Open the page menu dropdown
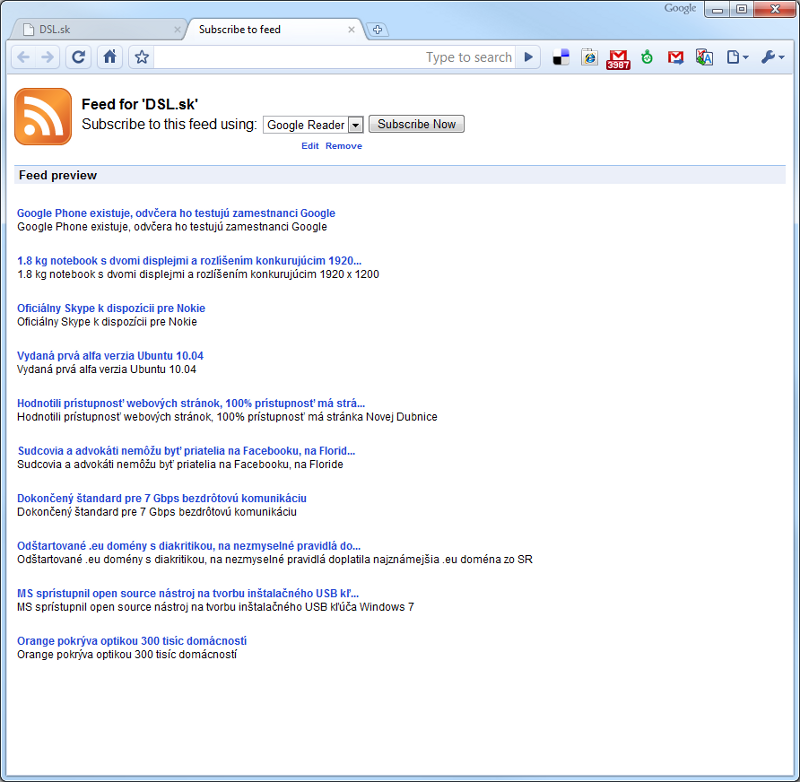The height and width of the screenshot is (782, 800). (737, 57)
